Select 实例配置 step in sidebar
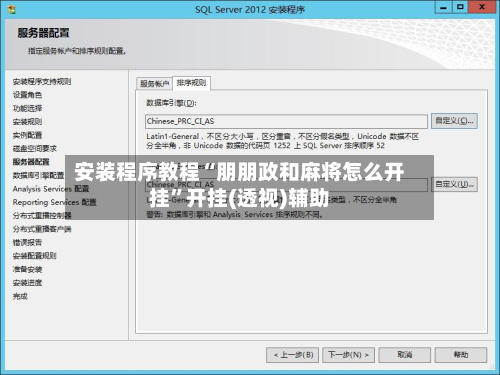500x375 pixels. pyautogui.click(x=27, y=135)
